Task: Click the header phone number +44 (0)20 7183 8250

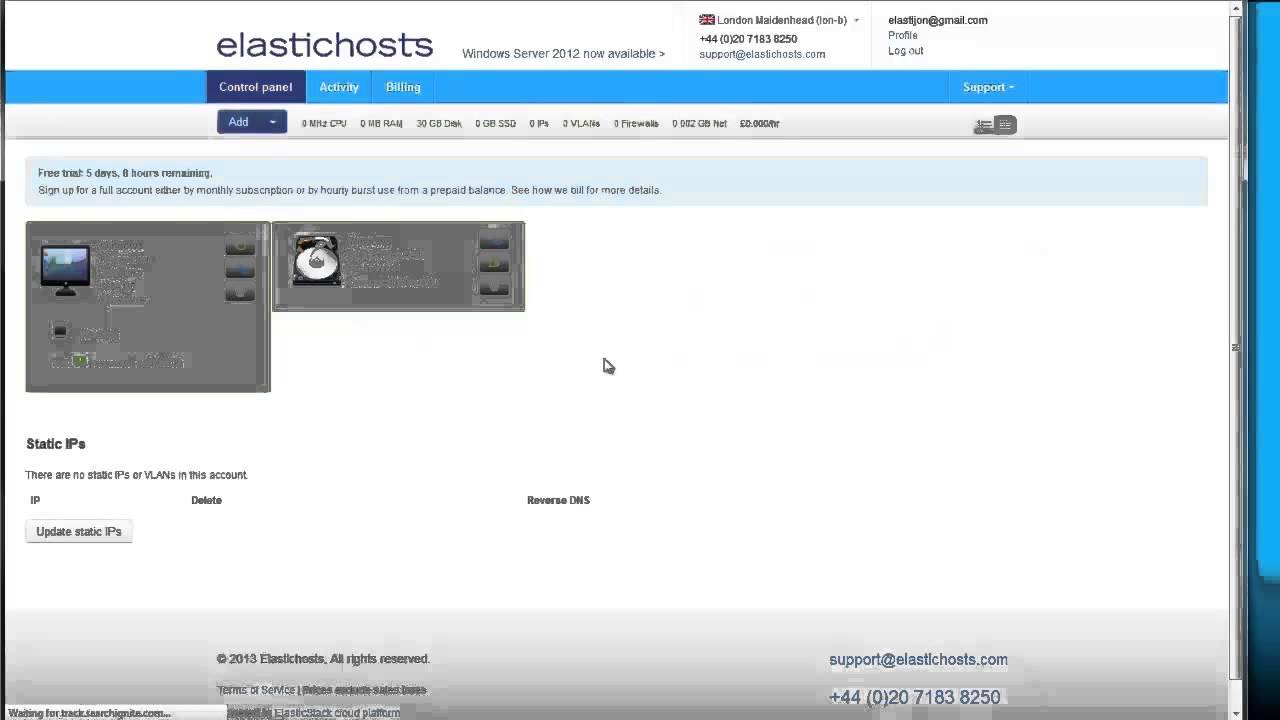Action: coord(748,39)
